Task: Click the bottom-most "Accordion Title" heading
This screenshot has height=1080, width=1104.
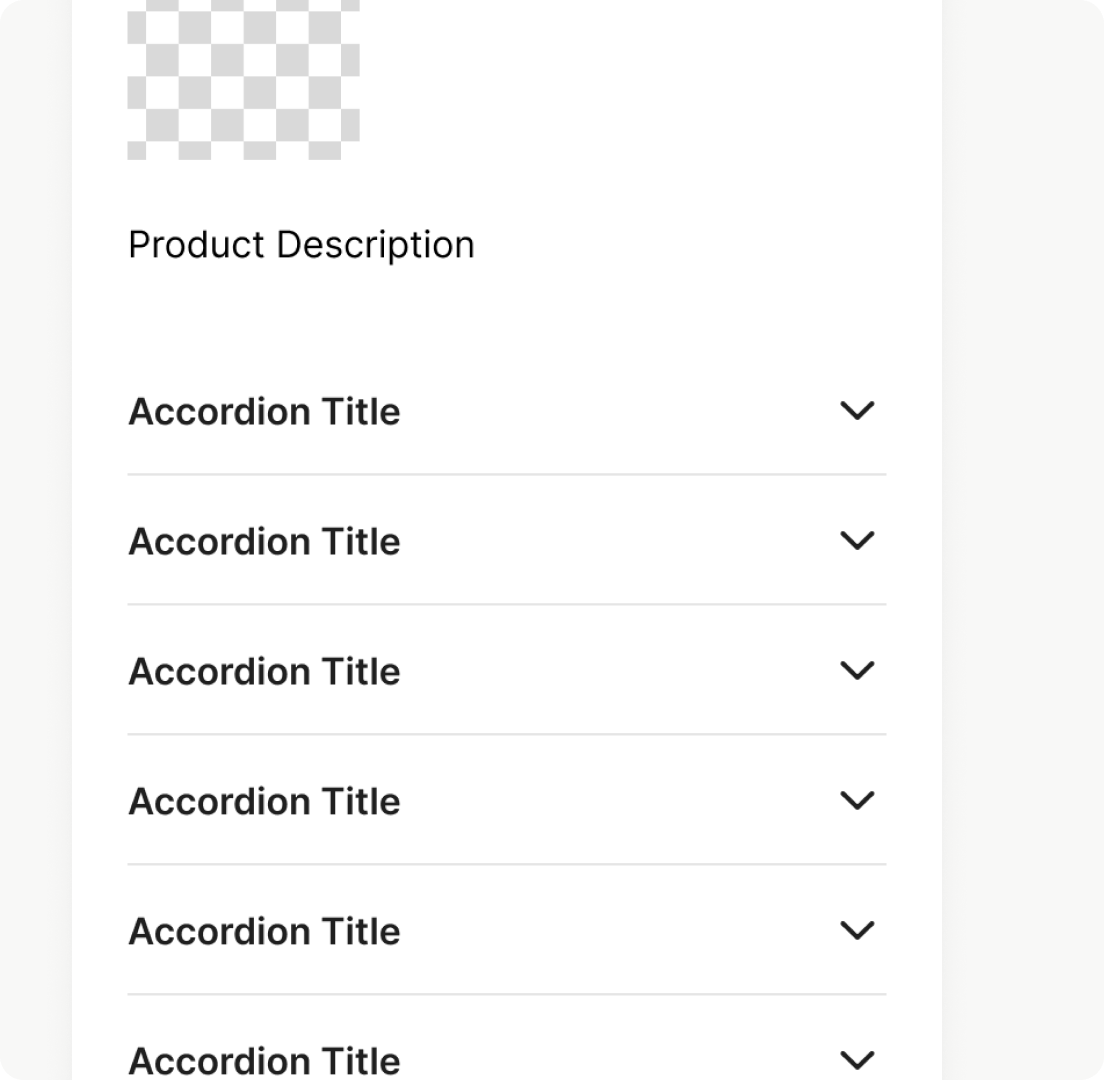Action: [x=264, y=1061]
